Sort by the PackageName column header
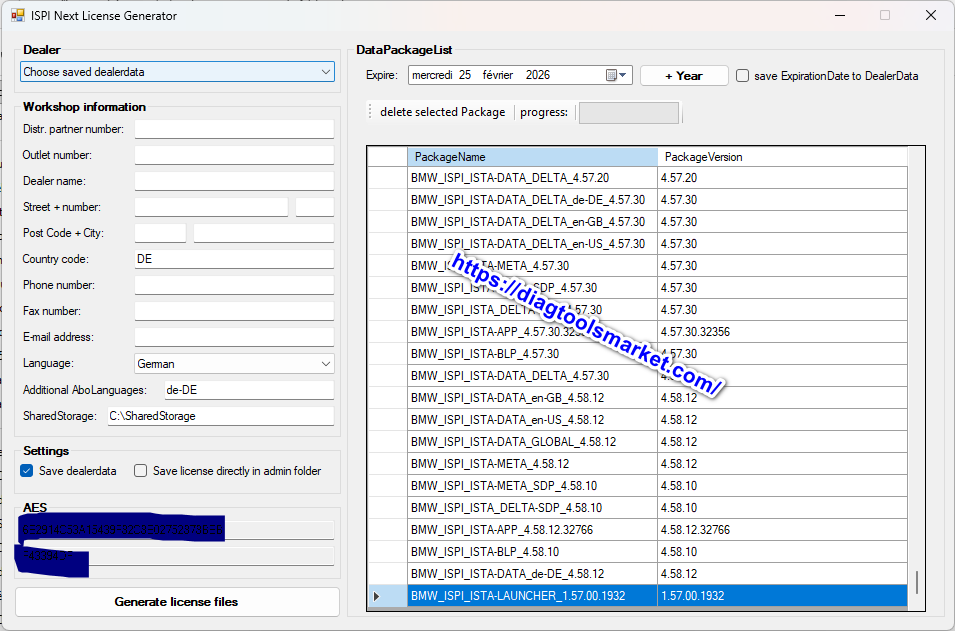Image resolution: width=955 pixels, height=631 pixels. 532,157
